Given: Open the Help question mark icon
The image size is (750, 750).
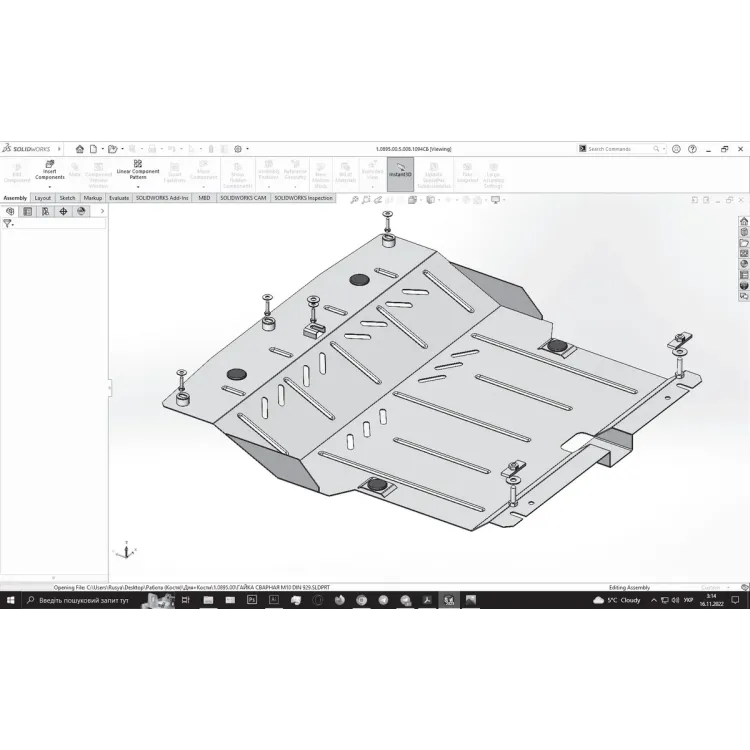Looking at the screenshot, I should [692, 149].
